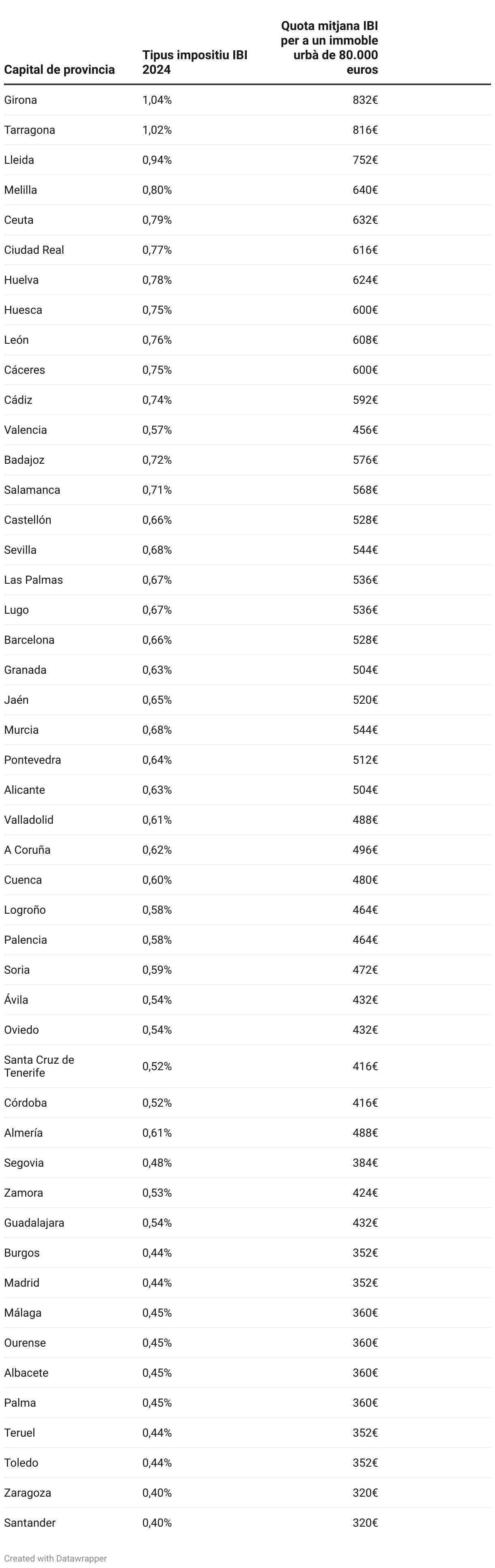Image resolution: width=495 pixels, height=1568 pixels.
Task: Select the Melilla city cell
Action: (x=21, y=190)
